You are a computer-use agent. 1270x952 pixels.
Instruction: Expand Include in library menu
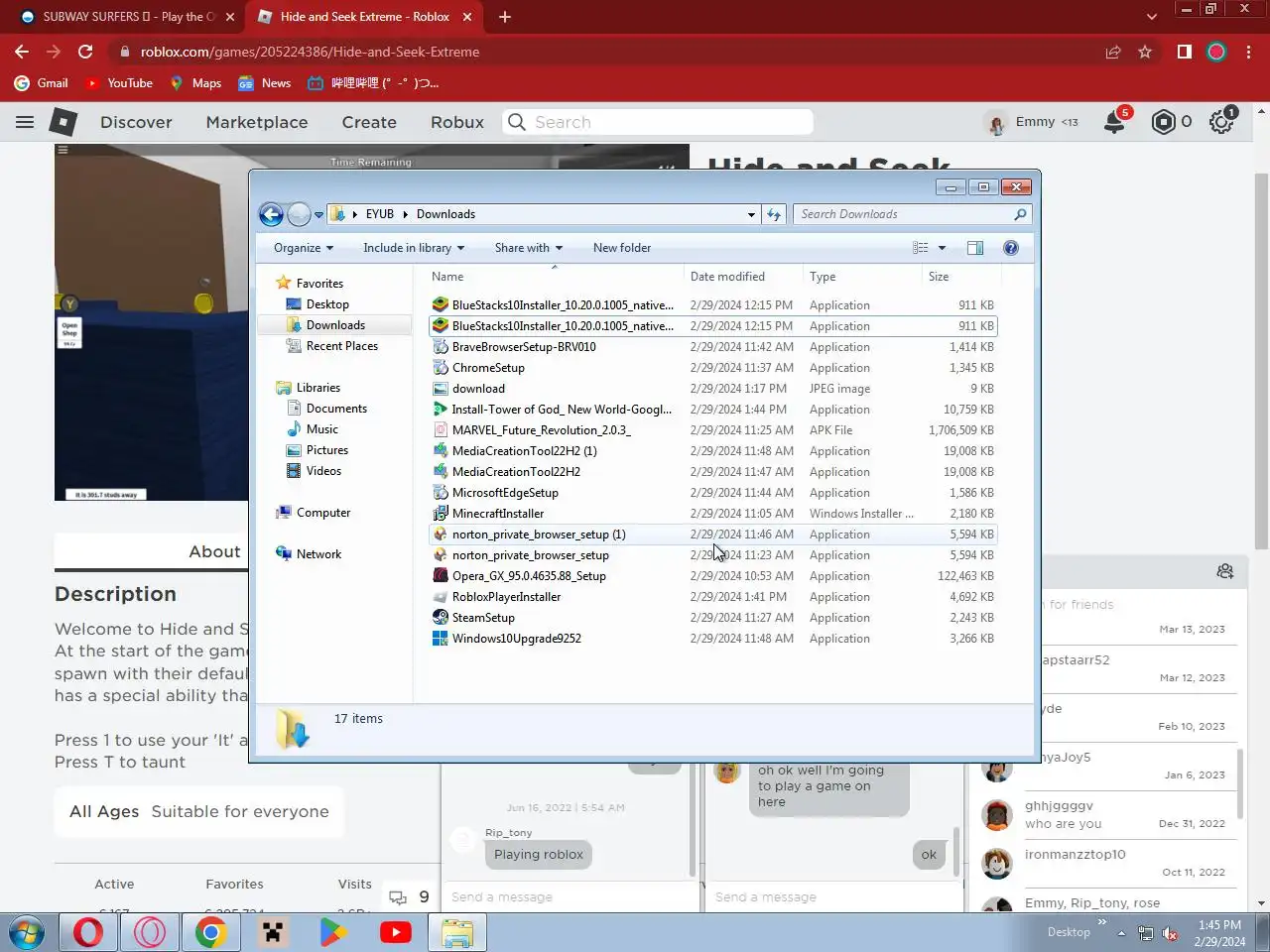(414, 248)
